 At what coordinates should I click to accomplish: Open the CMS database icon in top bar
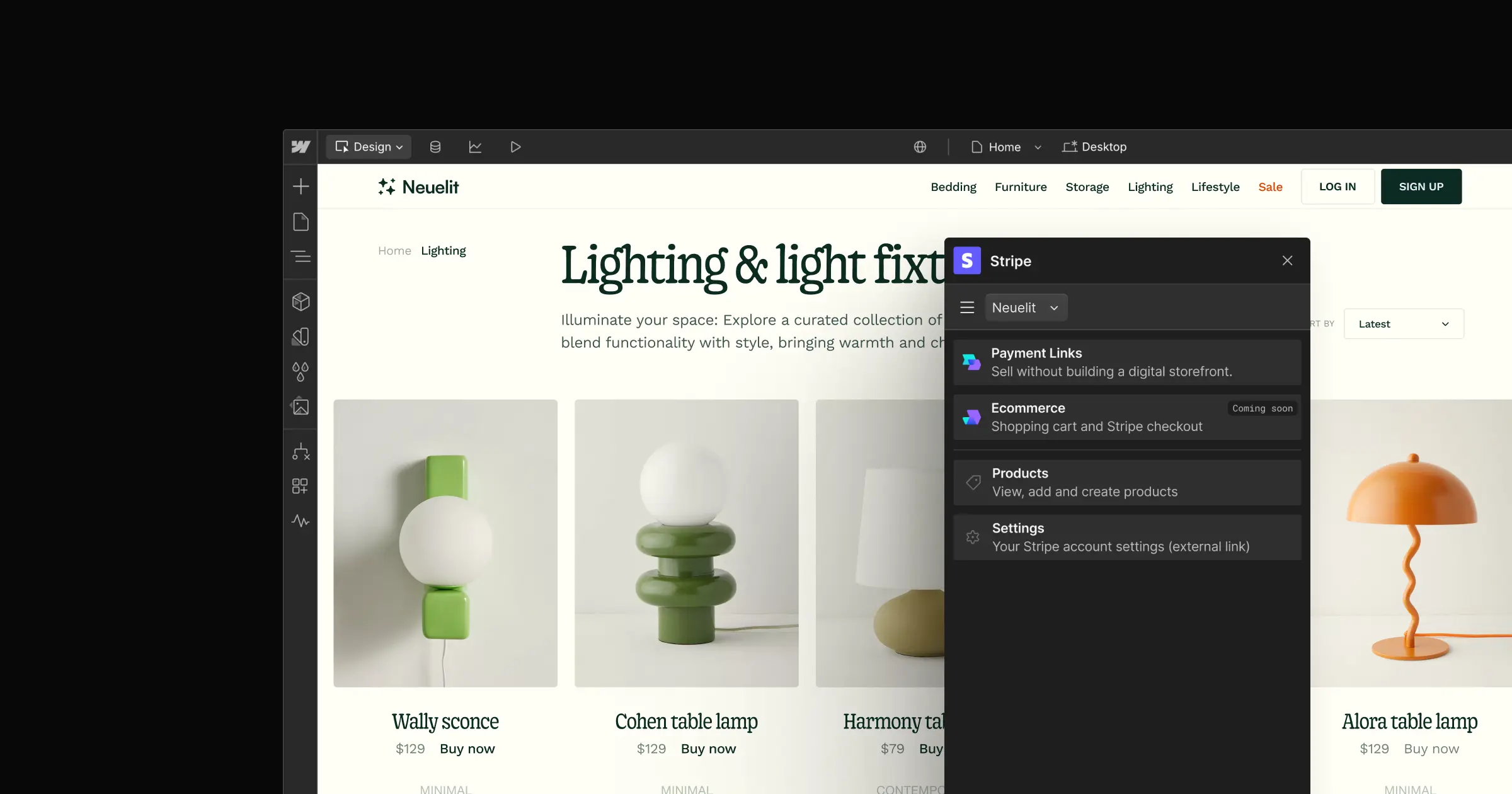click(x=435, y=147)
